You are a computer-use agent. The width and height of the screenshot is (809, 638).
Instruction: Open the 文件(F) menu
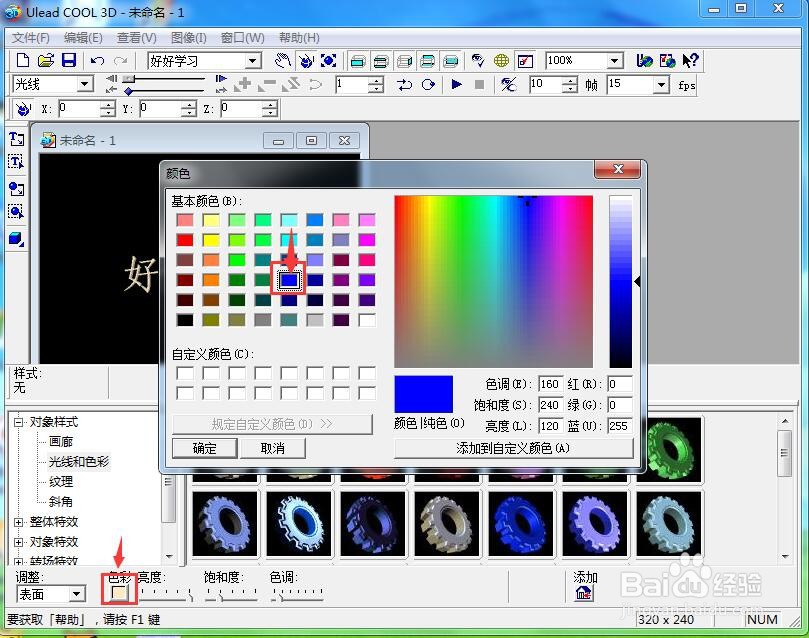click(x=30, y=38)
